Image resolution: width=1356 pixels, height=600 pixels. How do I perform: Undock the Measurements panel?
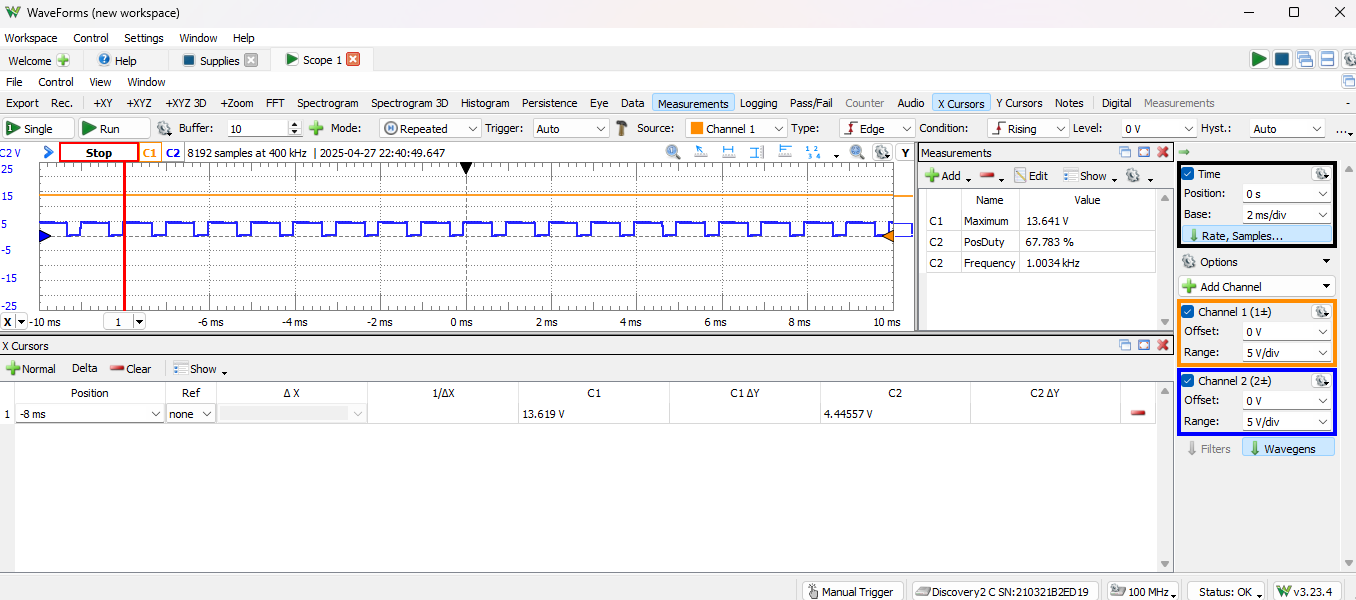[1126, 153]
